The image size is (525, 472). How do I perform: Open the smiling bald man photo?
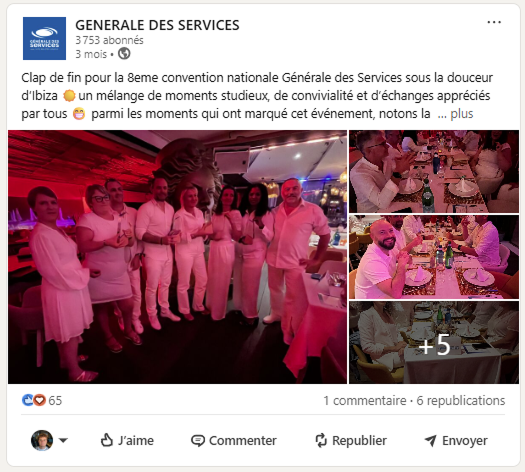[434, 257]
